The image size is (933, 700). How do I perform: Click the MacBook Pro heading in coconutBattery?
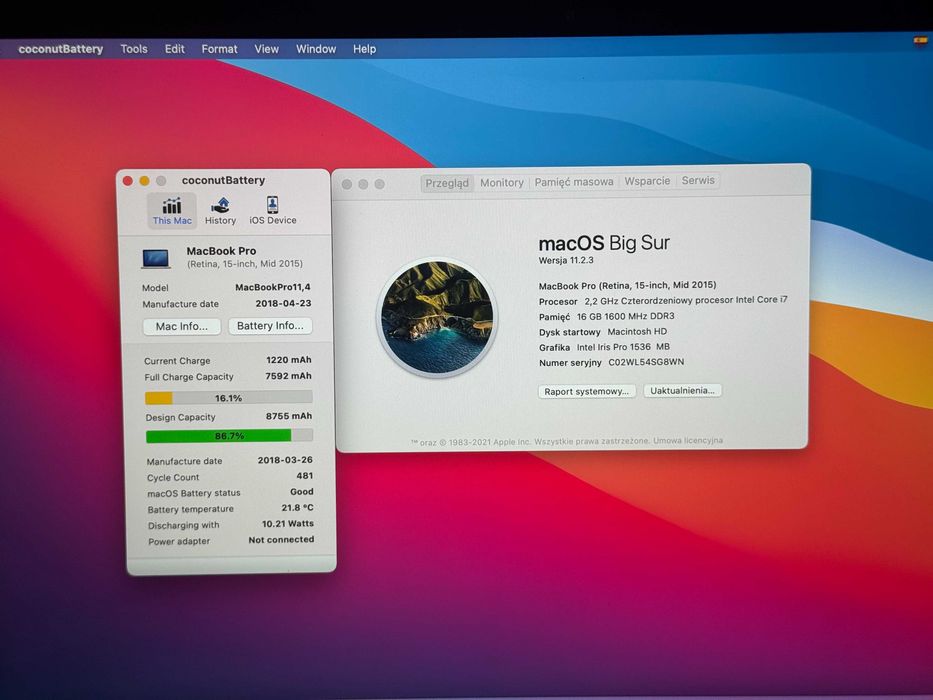(221, 251)
